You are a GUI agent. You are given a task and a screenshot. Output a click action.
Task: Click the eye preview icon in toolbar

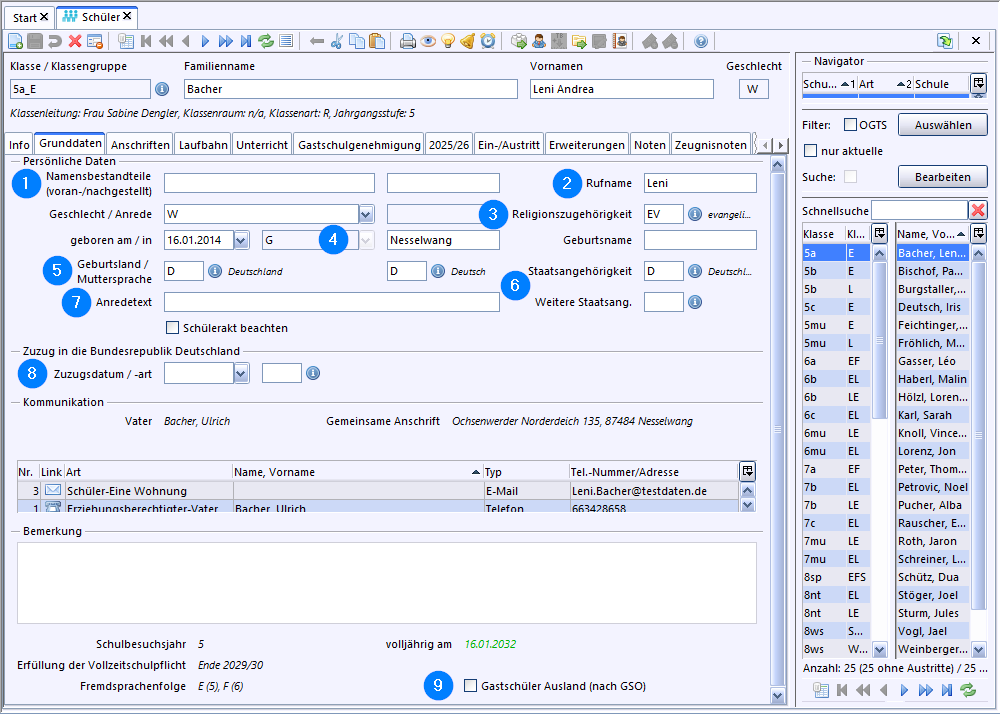tap(428, 41)
